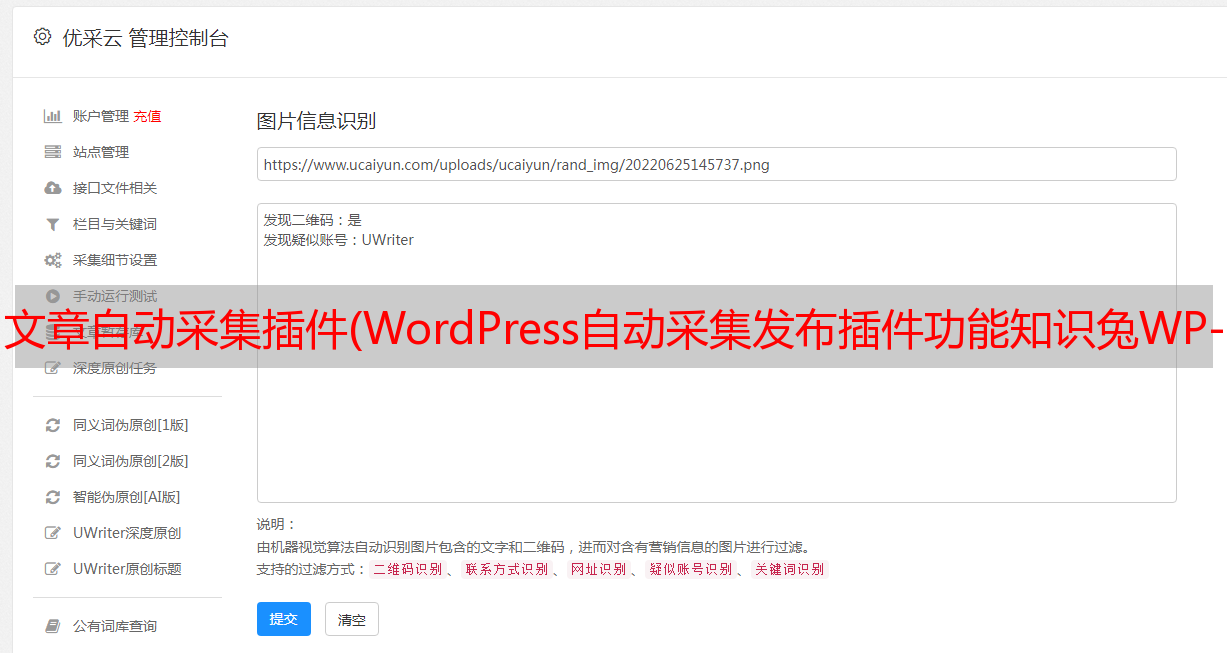Click the 疑似账号识别 tag
Screen dimensions: 1227x653
690,569
